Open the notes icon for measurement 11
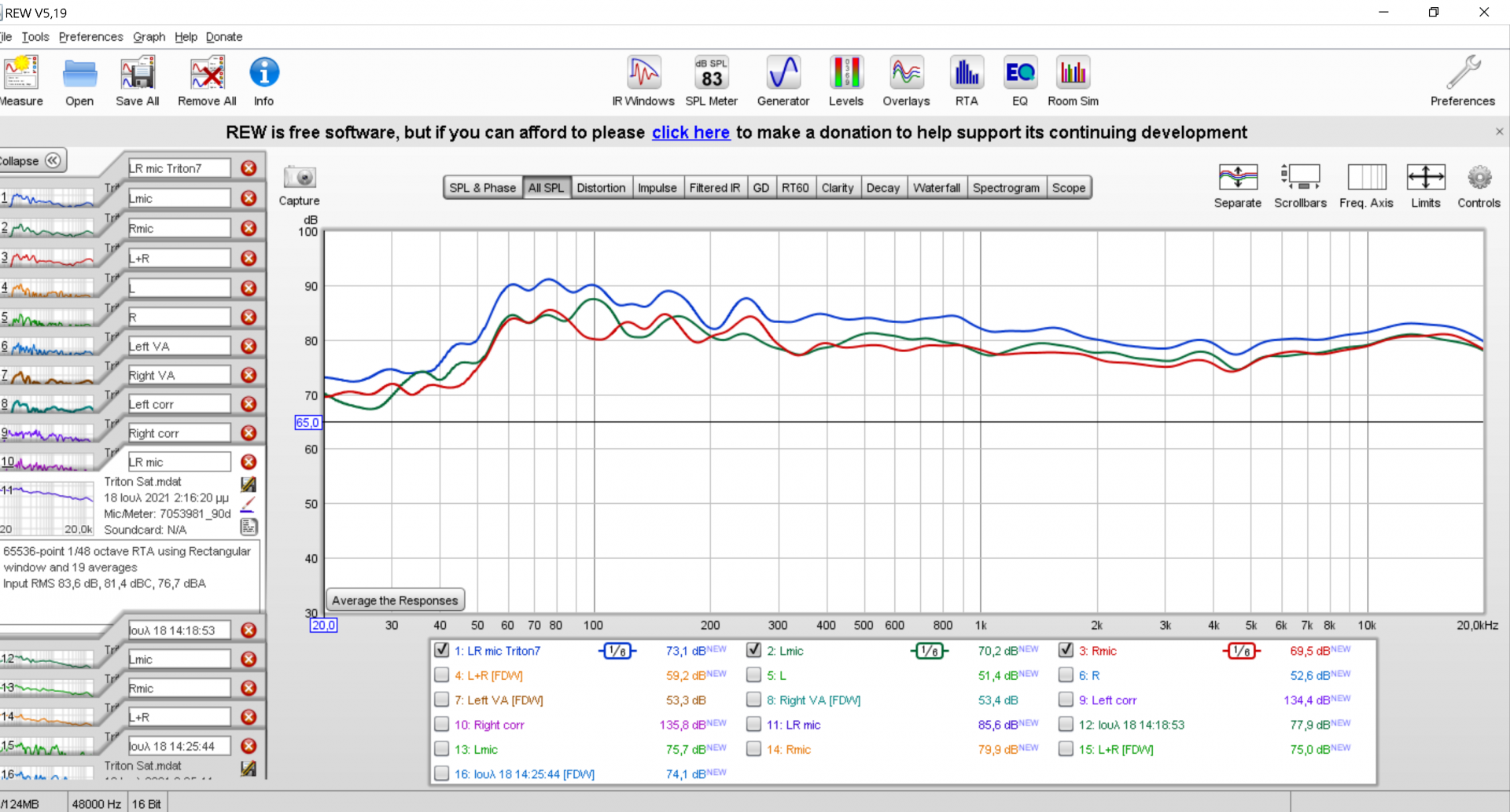 coord(249,527)
